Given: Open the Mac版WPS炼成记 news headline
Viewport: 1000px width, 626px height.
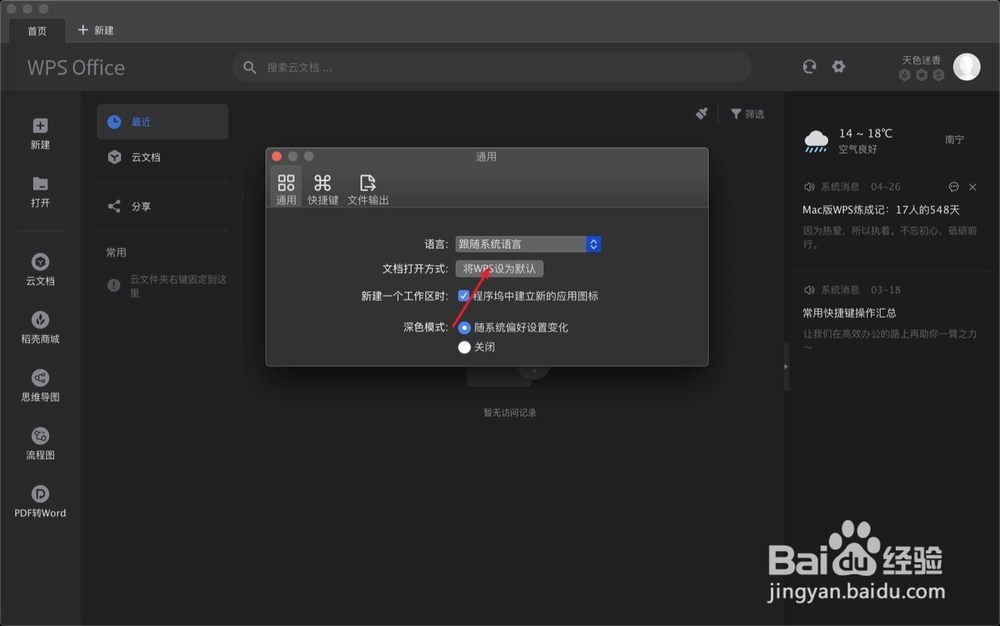Looking at the screenshot, I should 881,210.
